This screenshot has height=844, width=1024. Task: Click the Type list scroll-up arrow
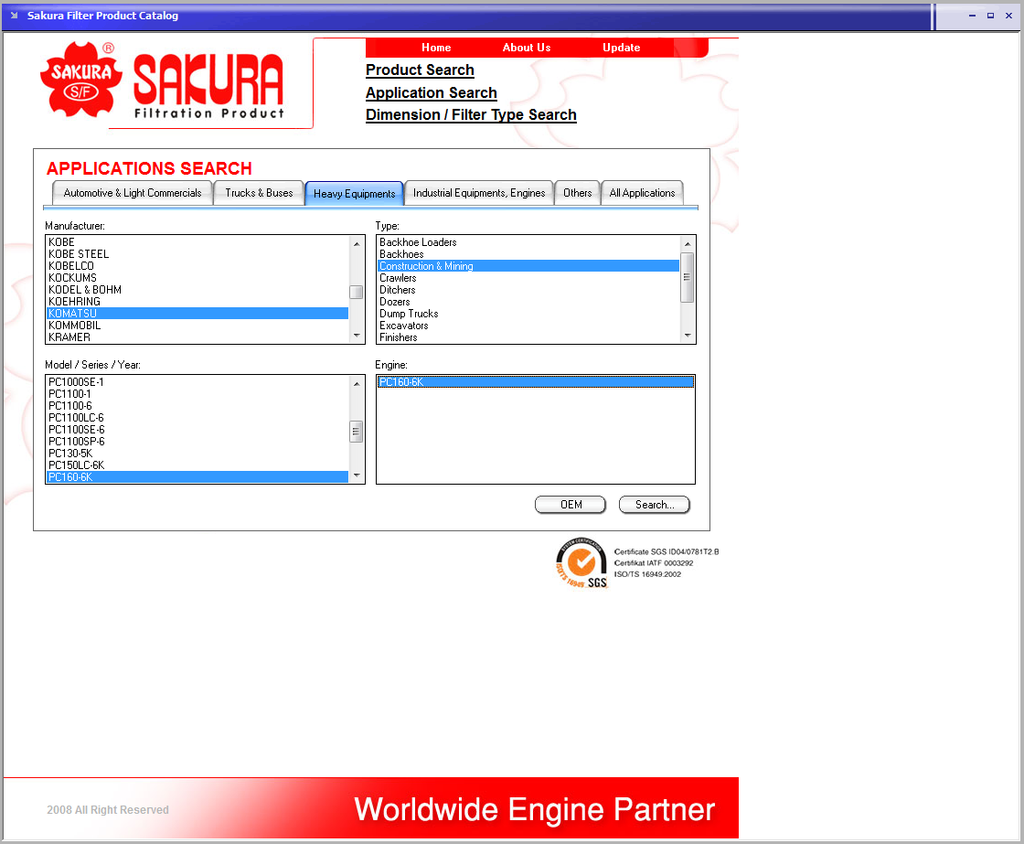(x=687, y=244)
